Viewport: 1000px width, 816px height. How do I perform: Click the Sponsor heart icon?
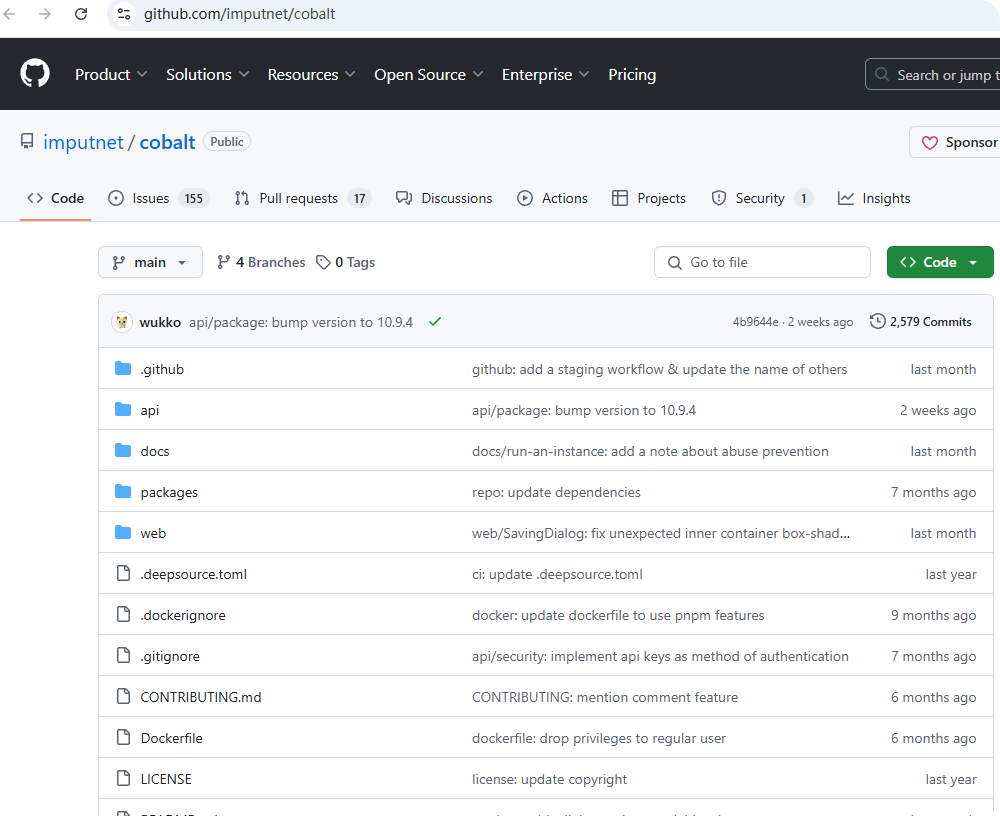[x=930, y=142]
